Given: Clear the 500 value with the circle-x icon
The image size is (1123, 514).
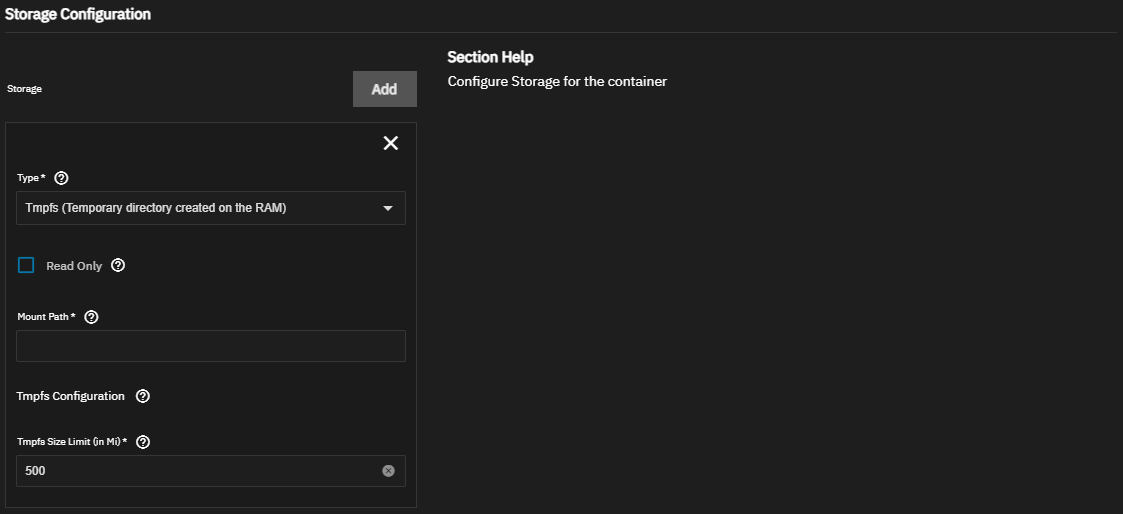Looking at the screenshot, I should pos(388,471).
